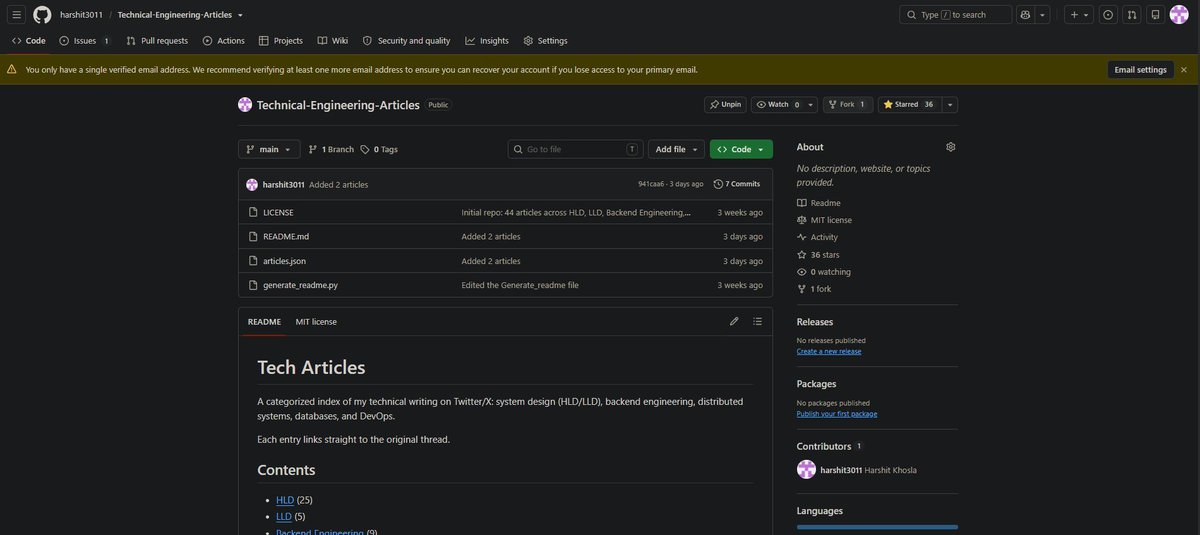This screenshot has width=1200, height=535.
Task: Open the hamburger navigation menu
Action: [x=17, y=15]
